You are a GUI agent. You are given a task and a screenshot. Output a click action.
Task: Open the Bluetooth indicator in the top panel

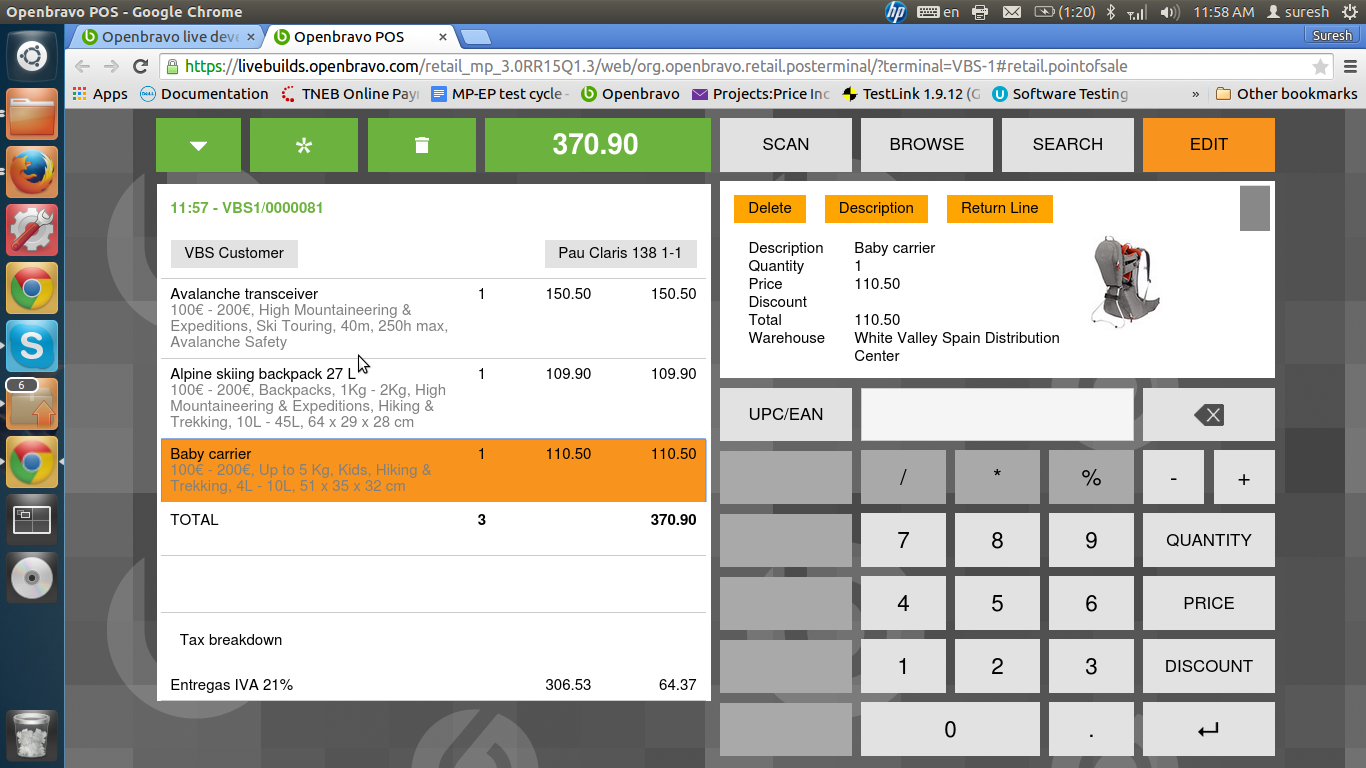[x=1110, y=12]
